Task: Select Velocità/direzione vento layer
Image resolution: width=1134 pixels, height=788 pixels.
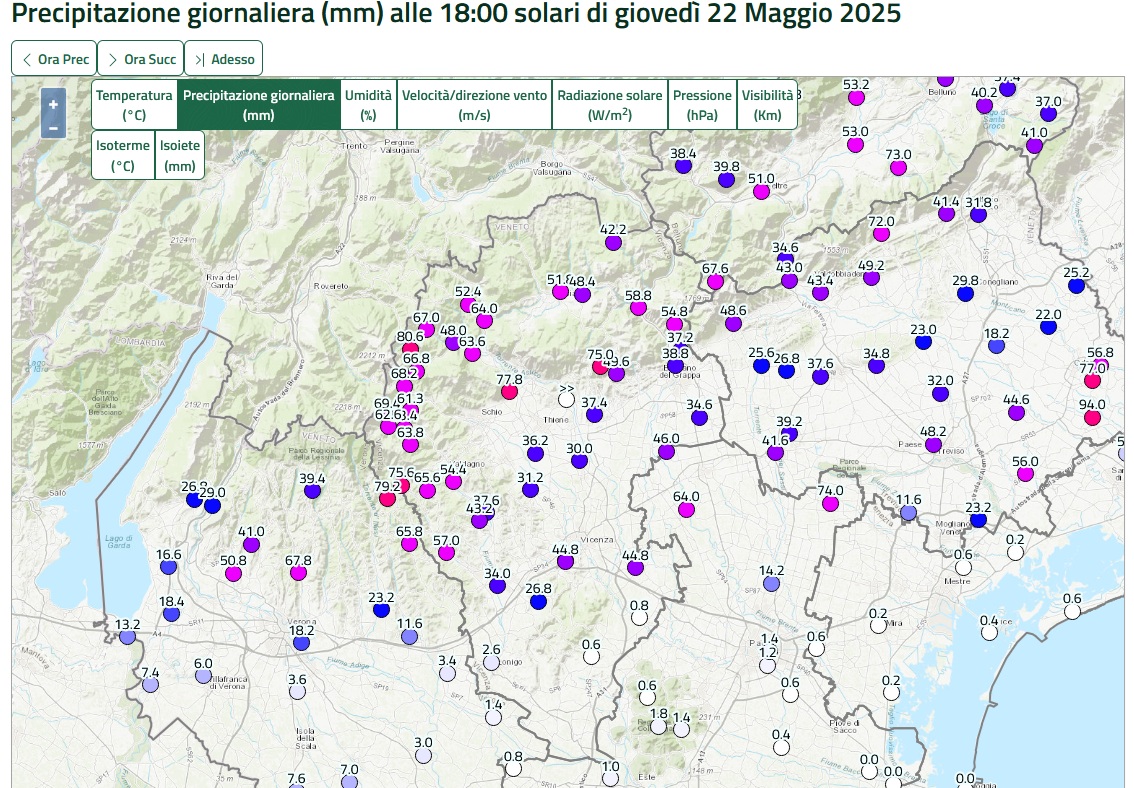Action: (474, 105)
